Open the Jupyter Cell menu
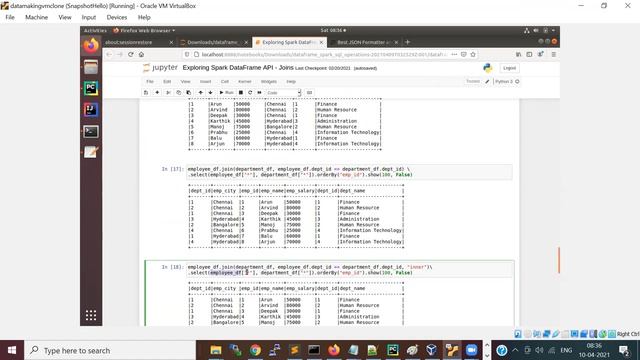Screen dimensions: 640x360 click(x=224, y=82)
